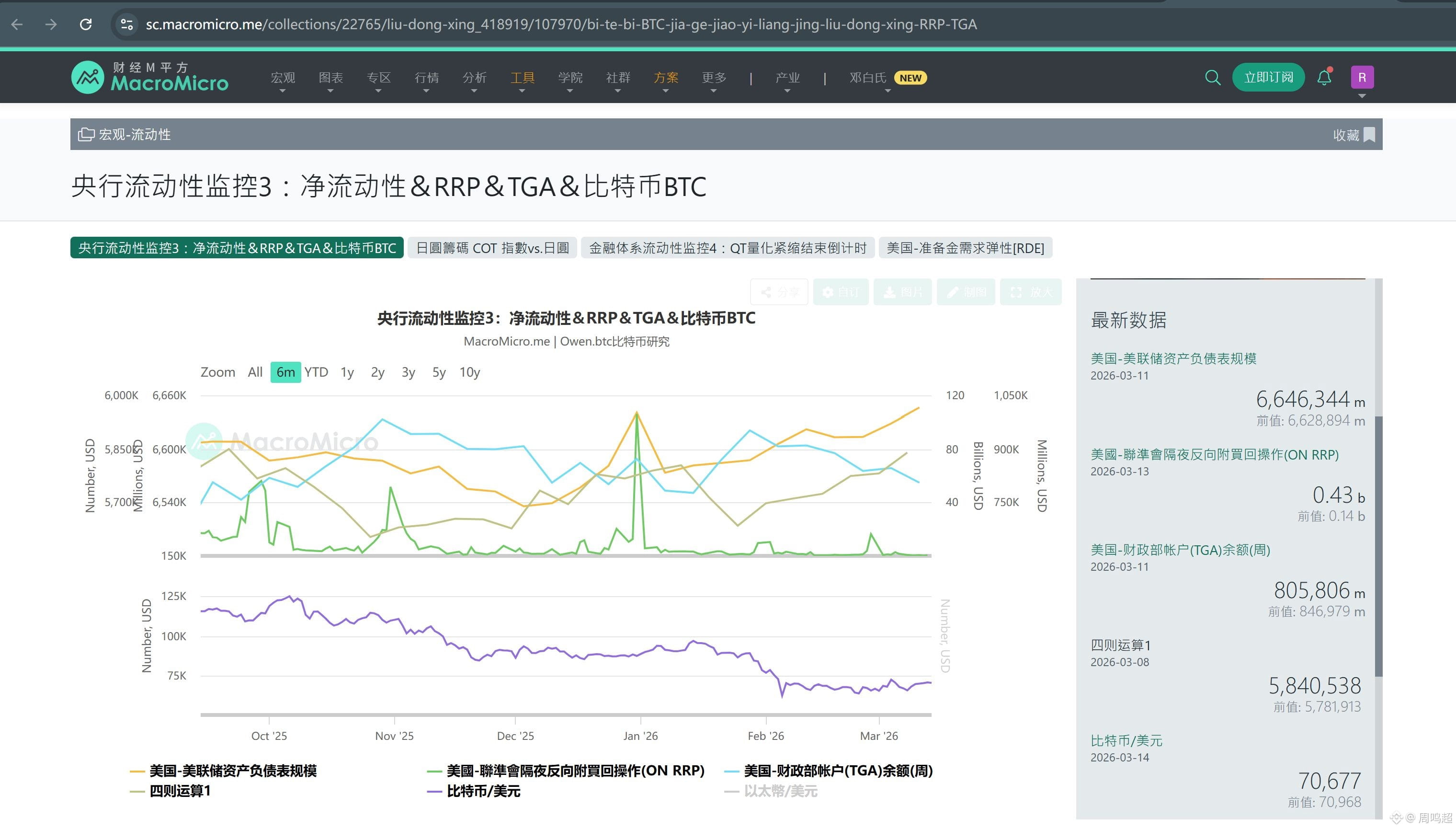Expand the 学院 nav dropdown

coord(569,78)
